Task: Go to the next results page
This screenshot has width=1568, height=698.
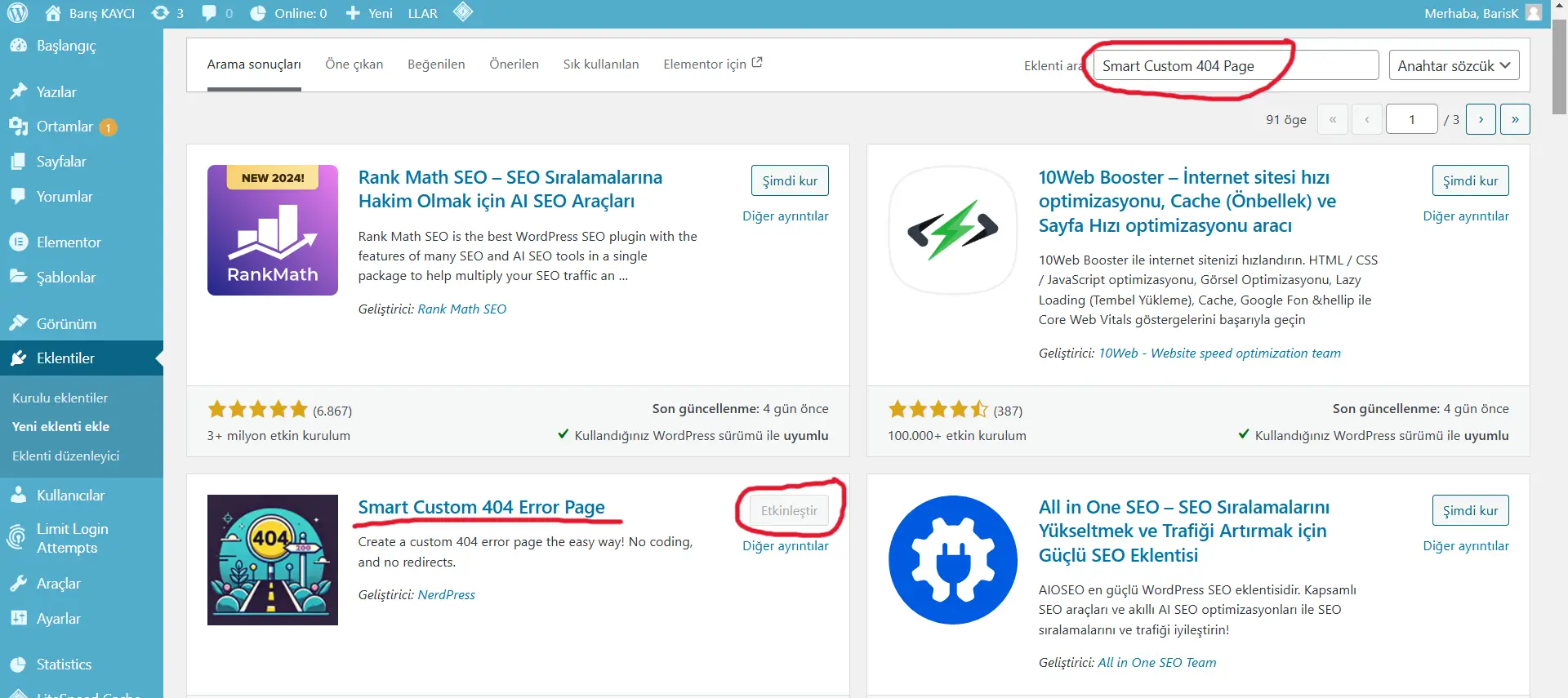Action: (x=1481, y=119)
